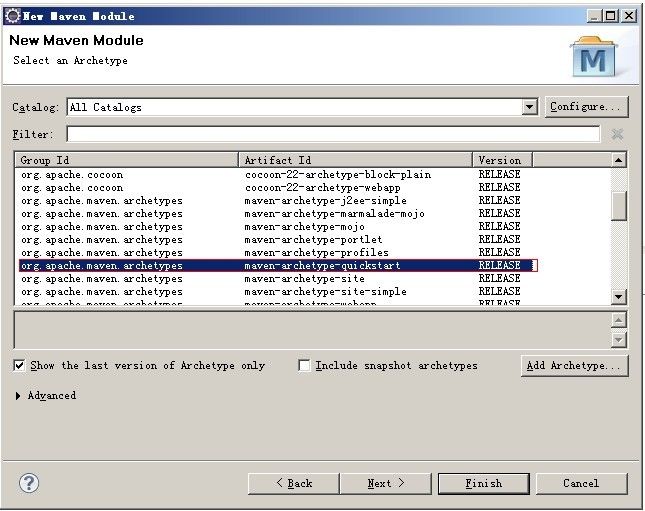The height and width of the screenshot is (511, 645).
Task: Click the Finish button
Action: (x=484, y=483)
